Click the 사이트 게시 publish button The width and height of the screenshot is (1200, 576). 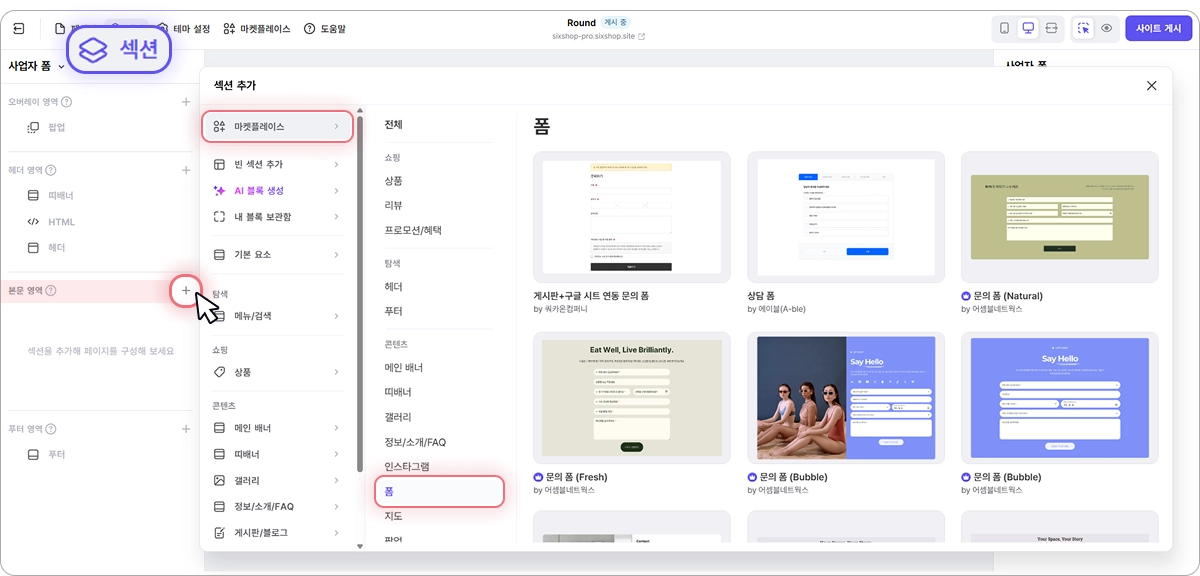pyautogui.click(x=1158, y=29)
